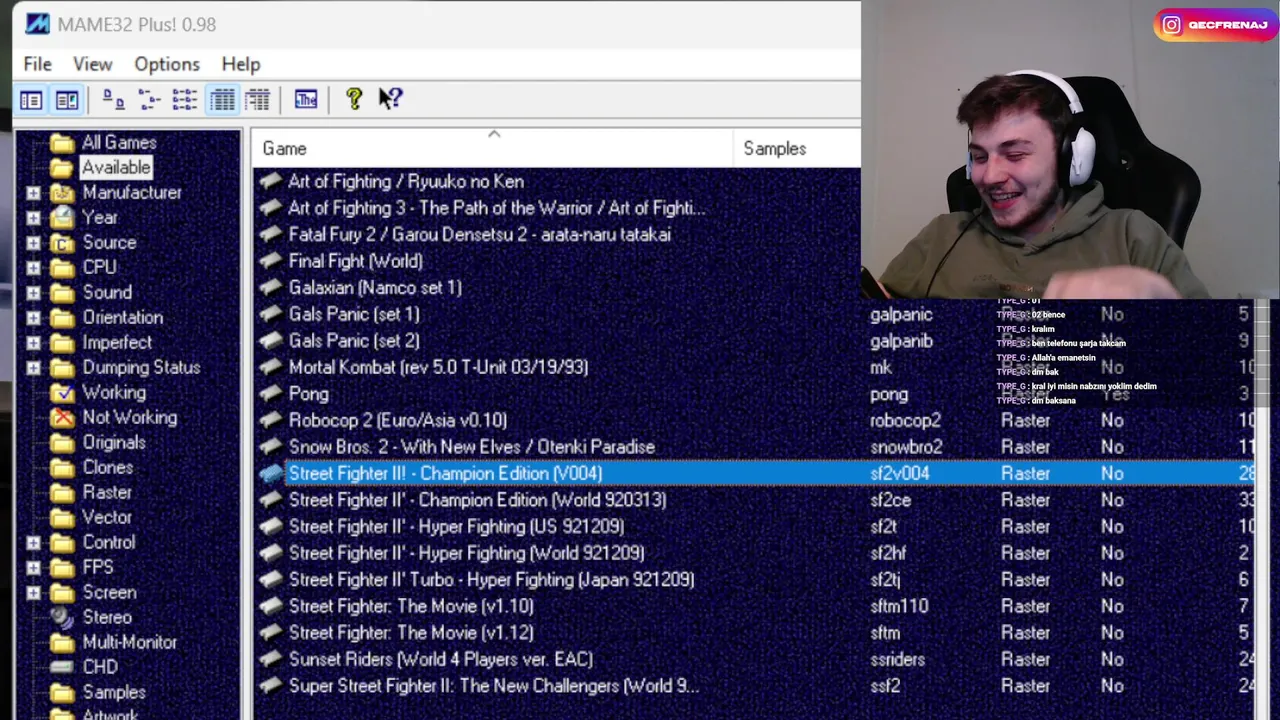This screenshot has width=1280, height=720.
Task: Select the Samples folder in tree
Action: [x=114, y=693]
